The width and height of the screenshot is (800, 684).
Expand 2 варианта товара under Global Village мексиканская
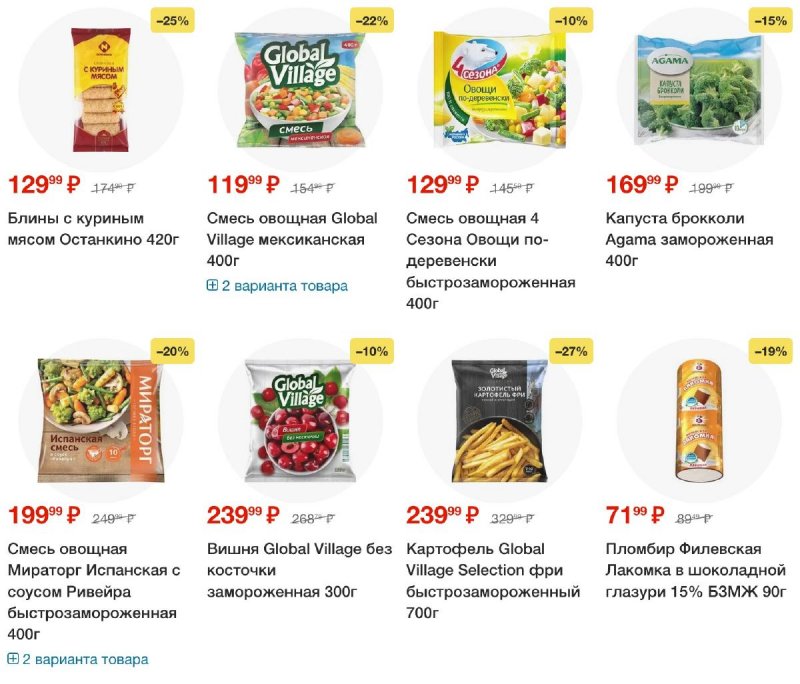coord(277,286)
